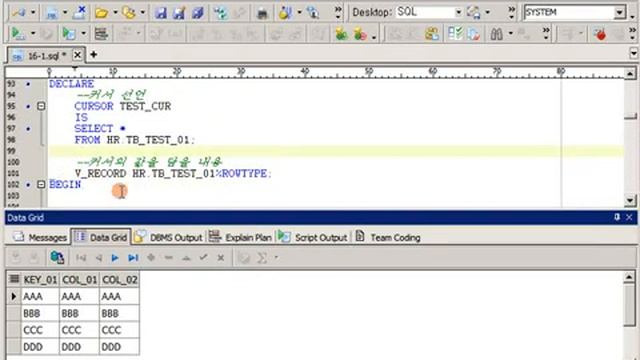The height and width of the screenshot is (360, 640).
Task: Collapse the CURSOR TEST_CUR code block
Action: (x=41, y=106)
